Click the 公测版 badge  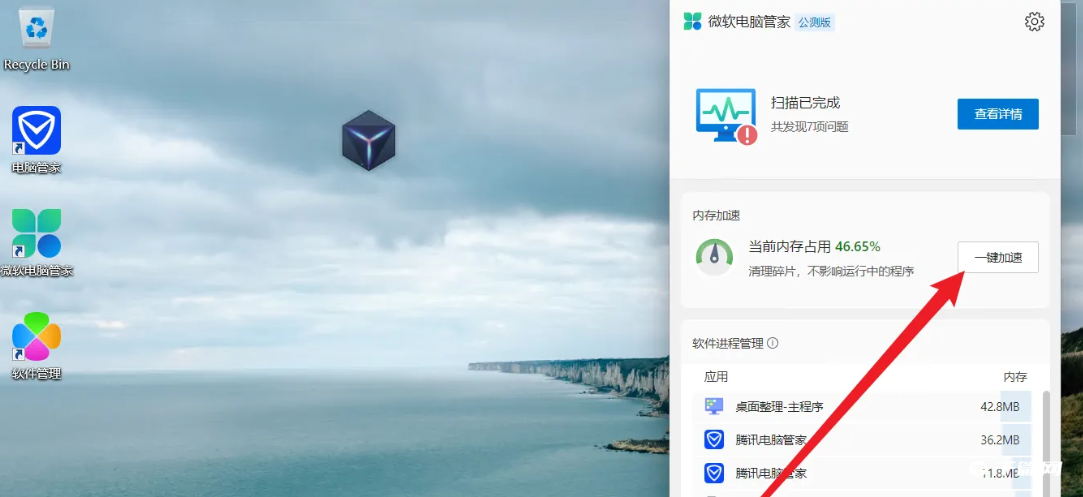[x=814, y=22]
